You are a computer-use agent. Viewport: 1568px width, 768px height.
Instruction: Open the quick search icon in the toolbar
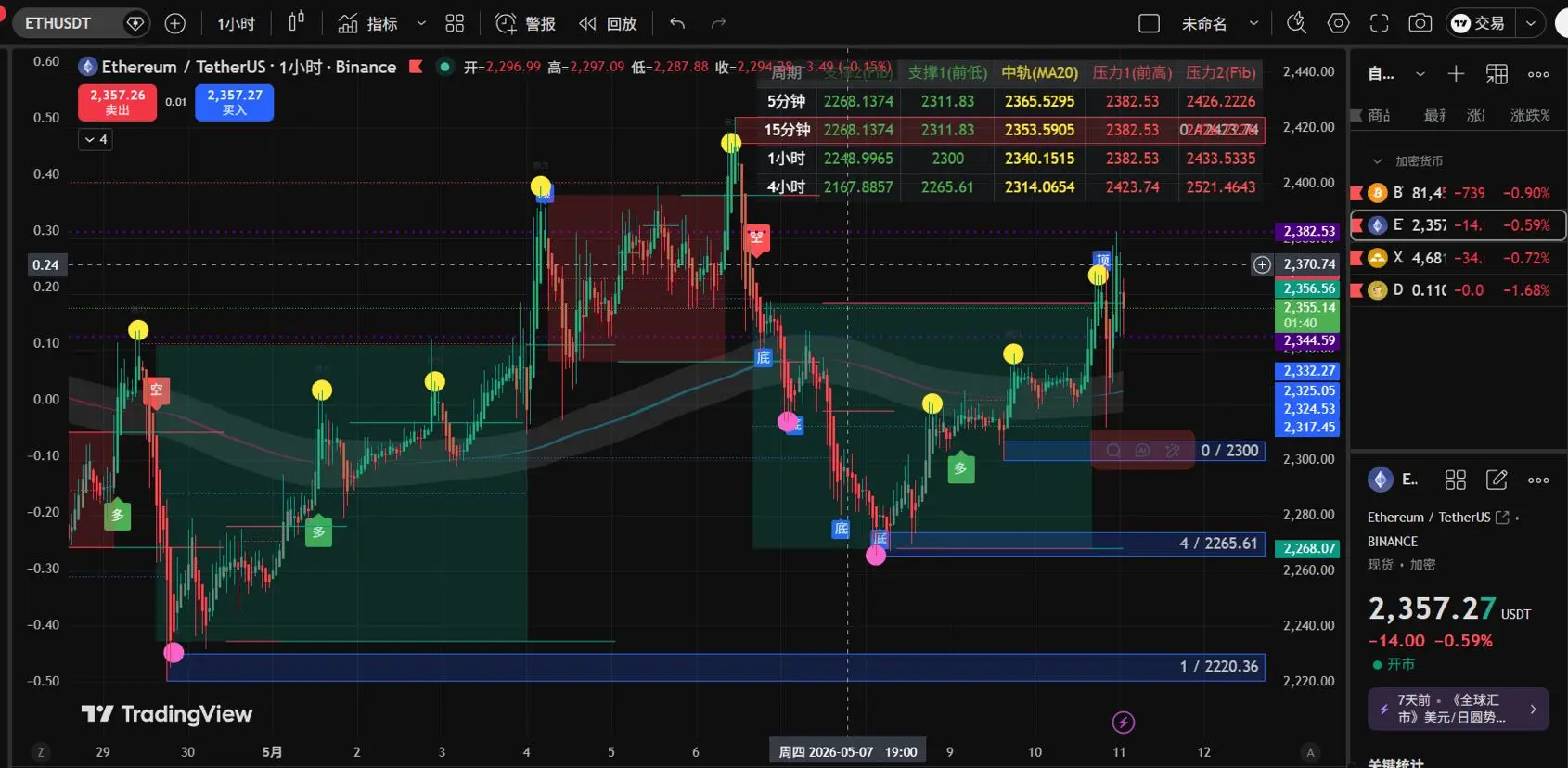(1296, 23)
